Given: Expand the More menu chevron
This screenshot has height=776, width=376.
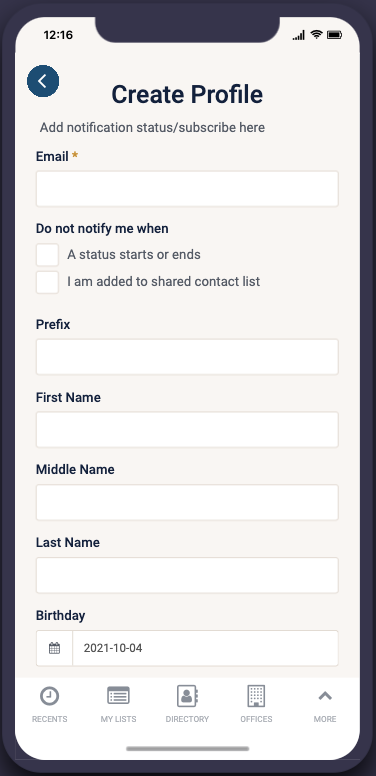Looking at the screenshot, I should 325,696.
